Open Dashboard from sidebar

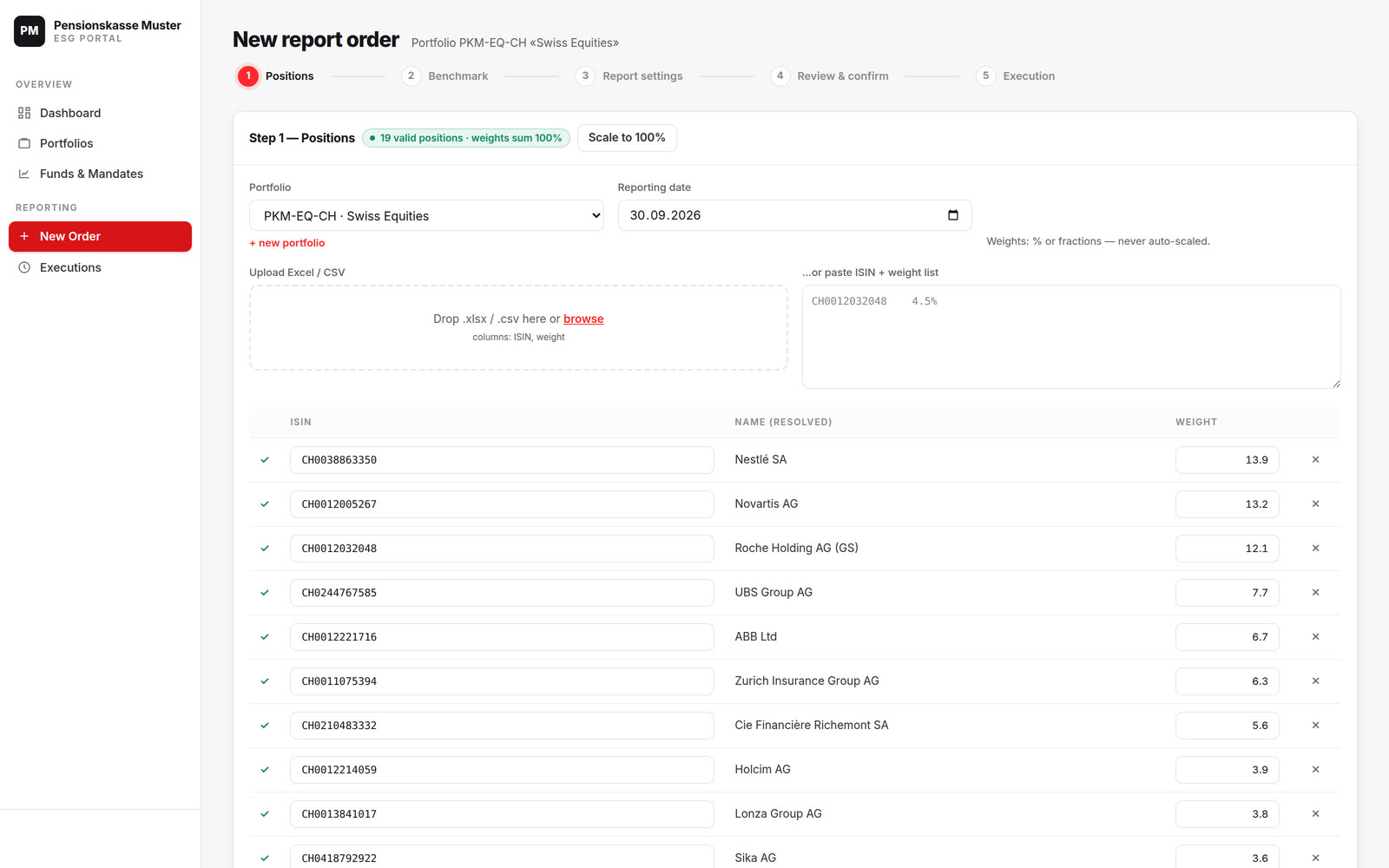point(100,113)
